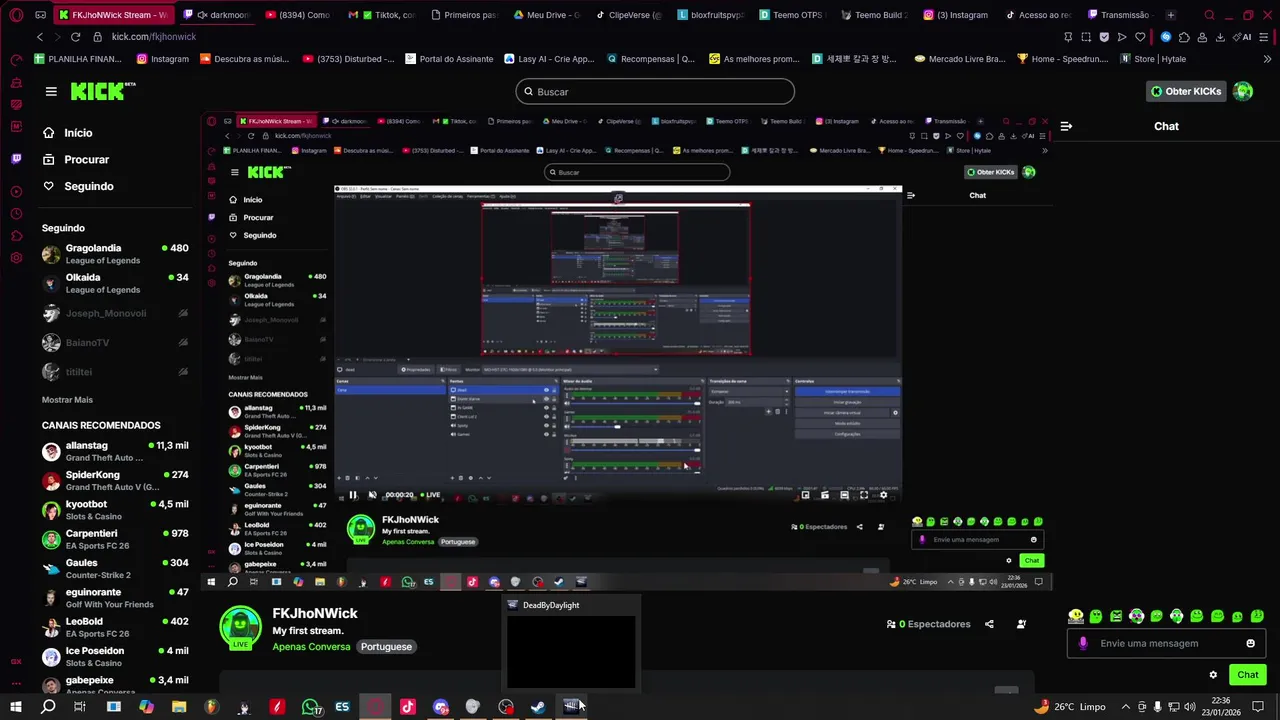Switch to the Teemo OTPS tab
1280x720 pixels.
[x=791, y=15]
